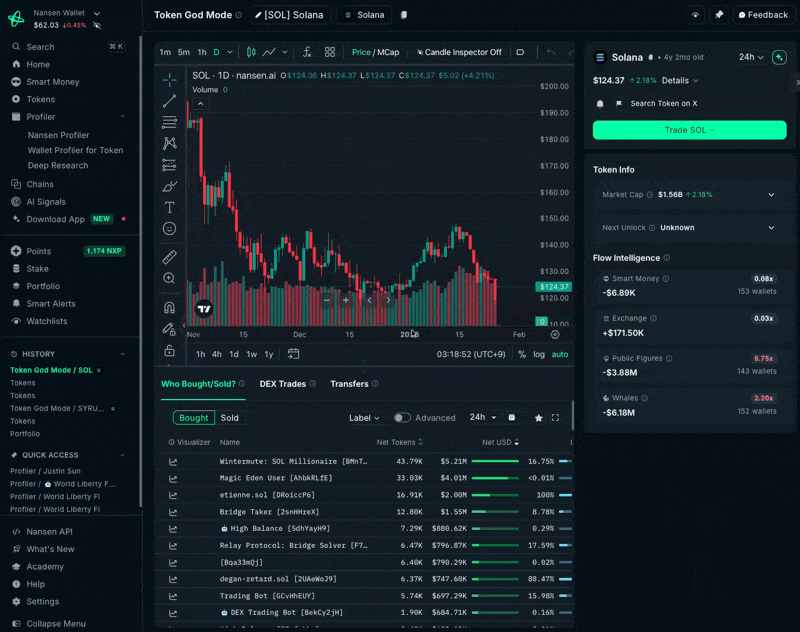
Task: Expand the Next Unlock section
Action: (771, 228)
